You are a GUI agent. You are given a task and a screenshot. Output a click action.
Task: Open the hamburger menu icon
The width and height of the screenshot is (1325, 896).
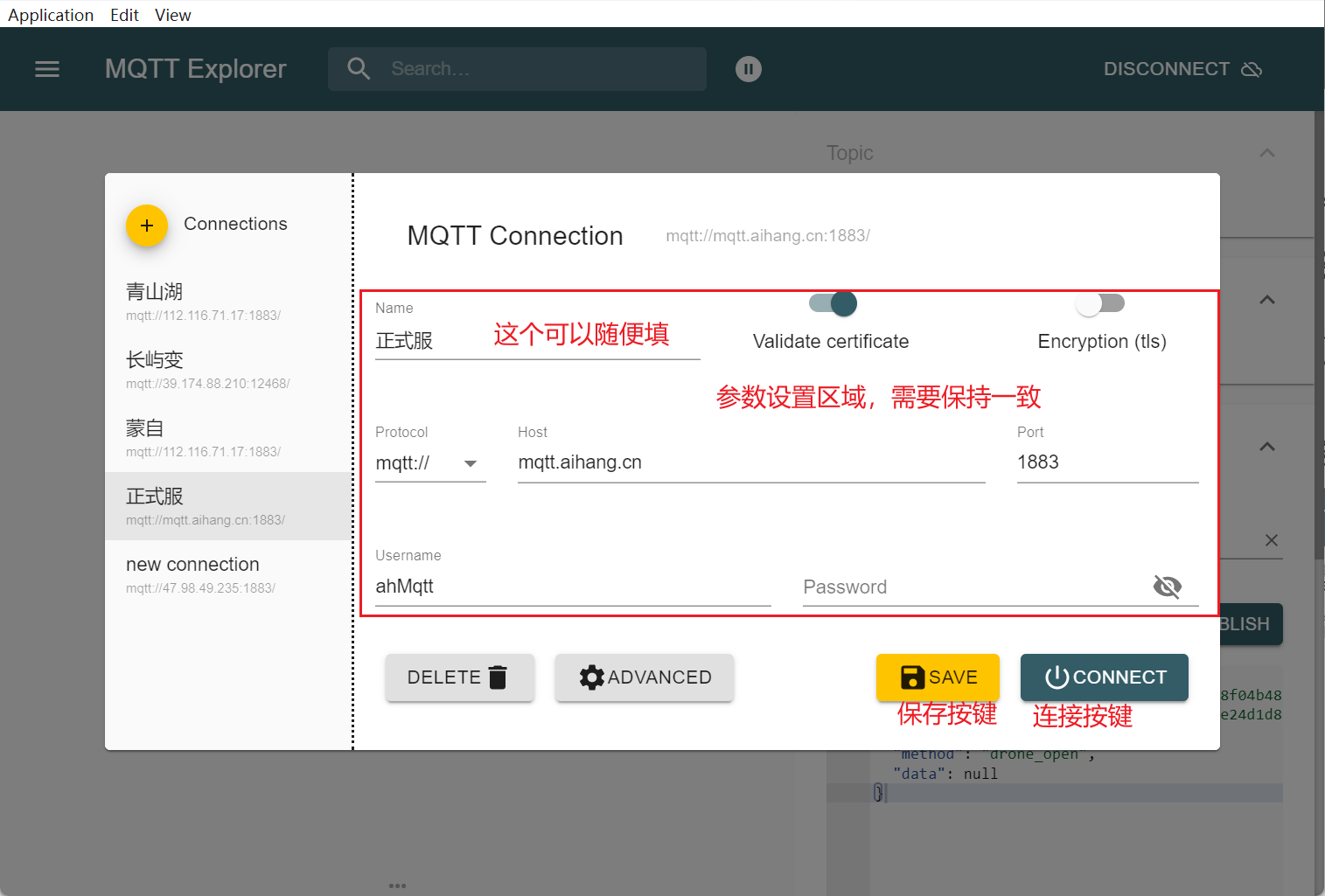click(x=47, y=69)
